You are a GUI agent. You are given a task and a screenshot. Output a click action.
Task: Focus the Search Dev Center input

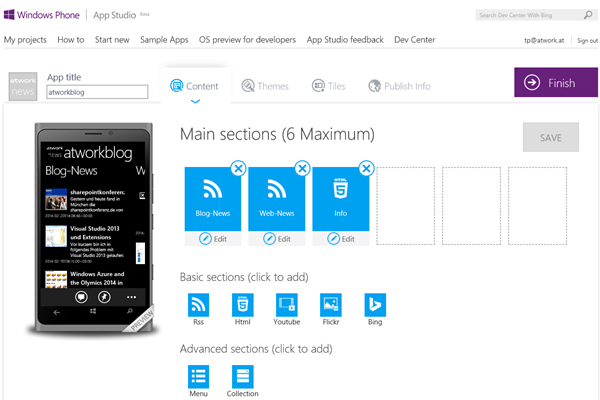pyautogui.click(x=528, y=15)
